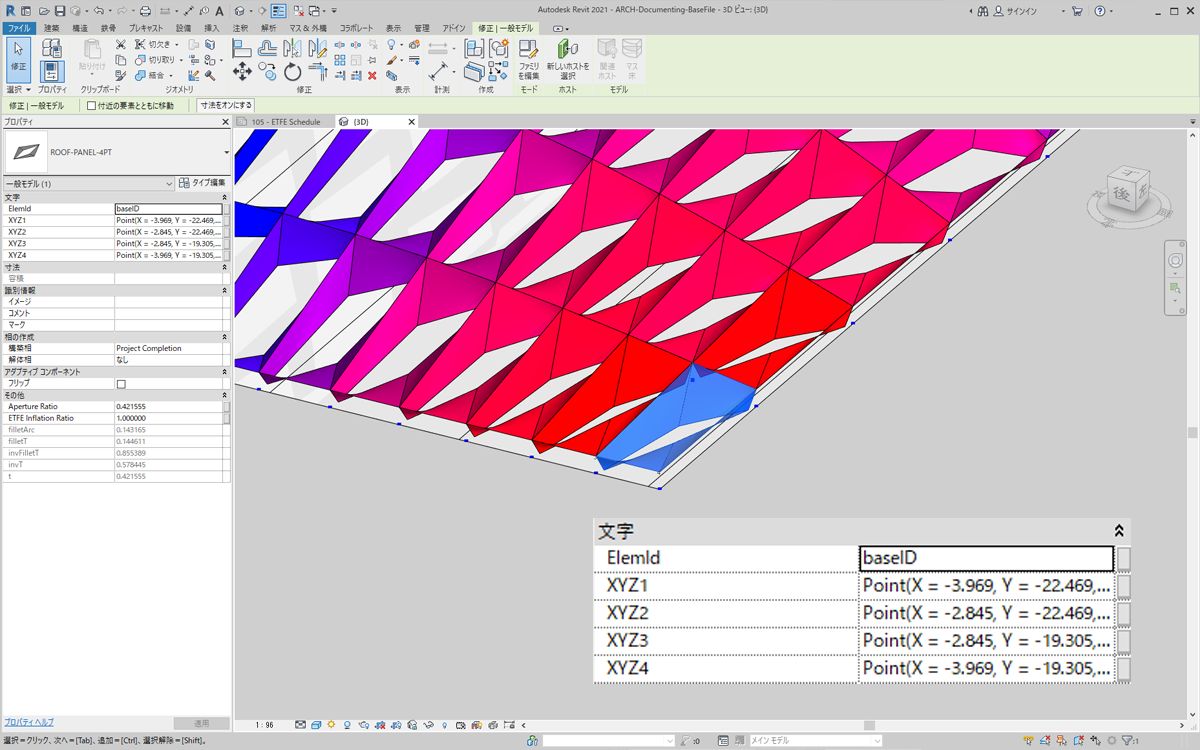This screenshot has width=1200, height=750.
Task: Toggle the Thin Lines icon in quick access toolbar
Action: (278, 11)
